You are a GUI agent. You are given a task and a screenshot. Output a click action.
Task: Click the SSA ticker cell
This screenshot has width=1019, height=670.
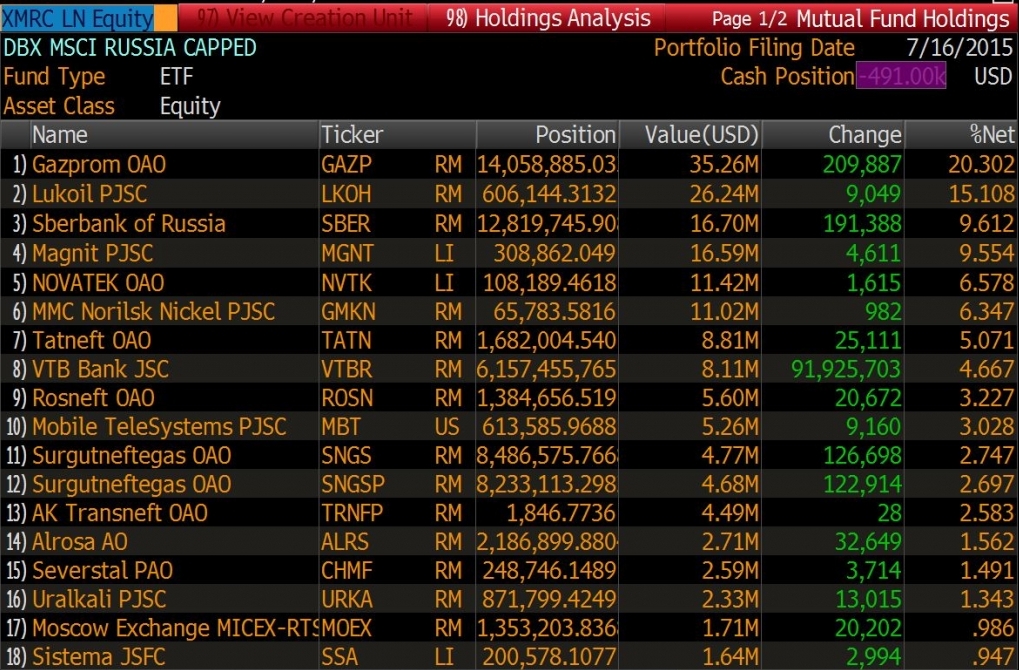coord(339,656)
